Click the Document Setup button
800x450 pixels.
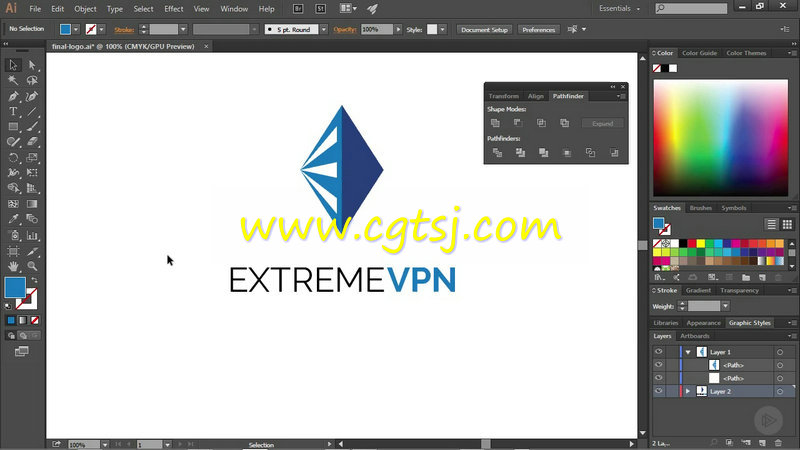pos(484,30)
